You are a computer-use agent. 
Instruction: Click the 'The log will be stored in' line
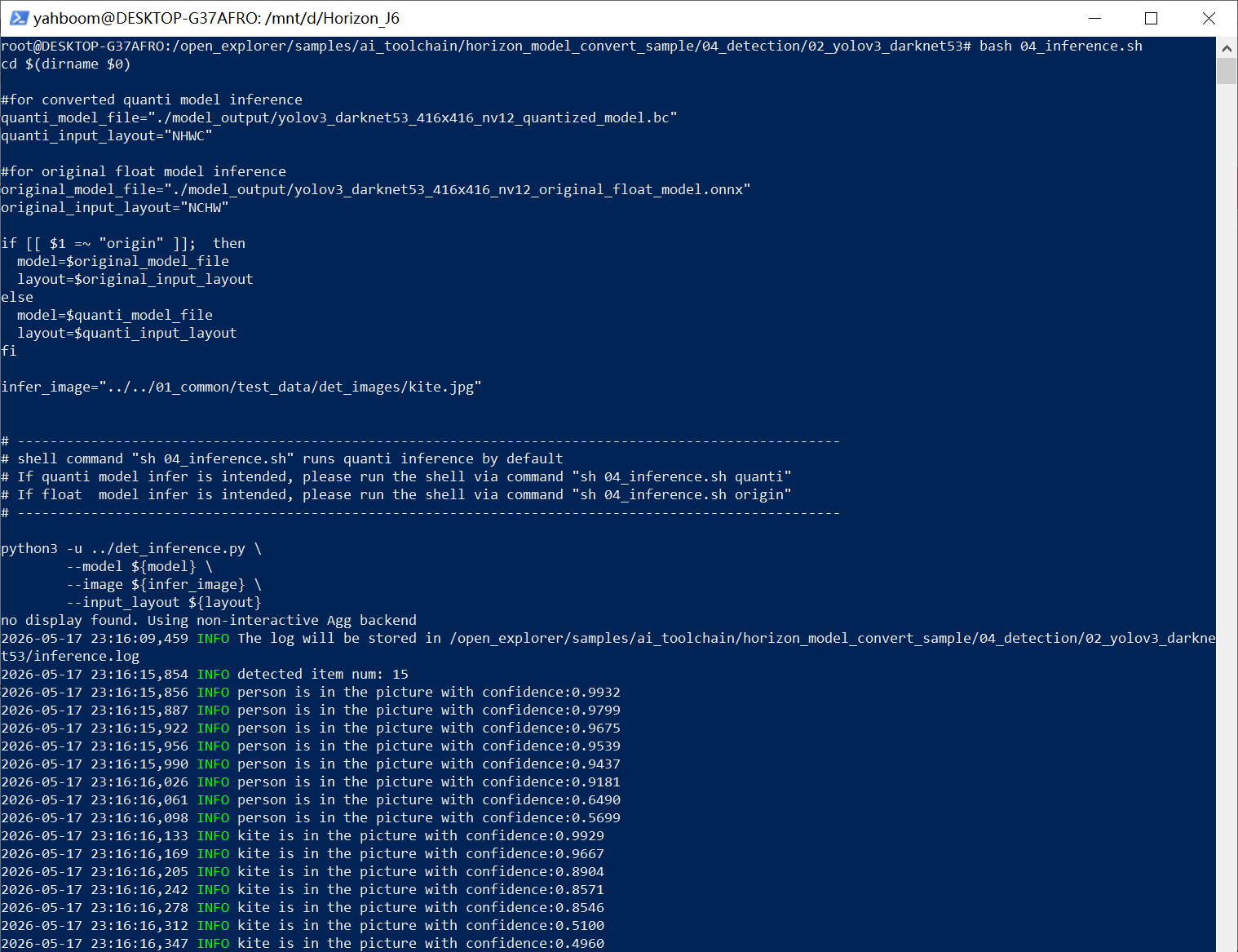point(608,638)
